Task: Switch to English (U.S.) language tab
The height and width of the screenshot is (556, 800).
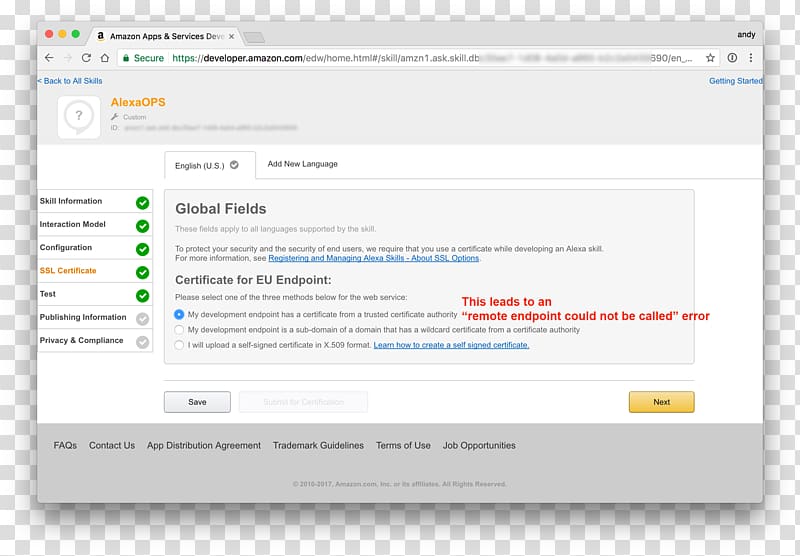Action: click(210, 165)
